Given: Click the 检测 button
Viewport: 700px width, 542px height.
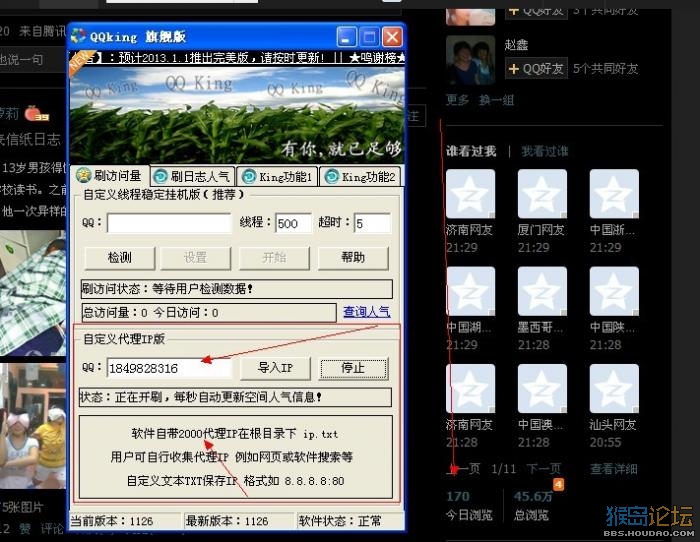Looking at the screenshot, I should [120, 258].
